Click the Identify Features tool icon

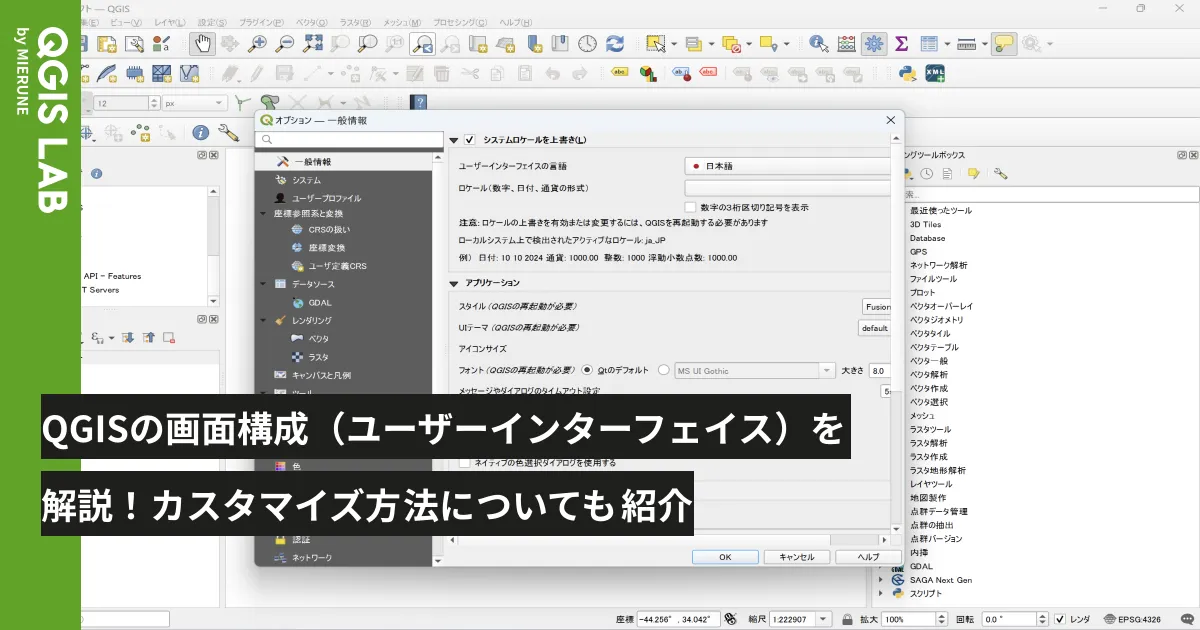tap(819, 43)
